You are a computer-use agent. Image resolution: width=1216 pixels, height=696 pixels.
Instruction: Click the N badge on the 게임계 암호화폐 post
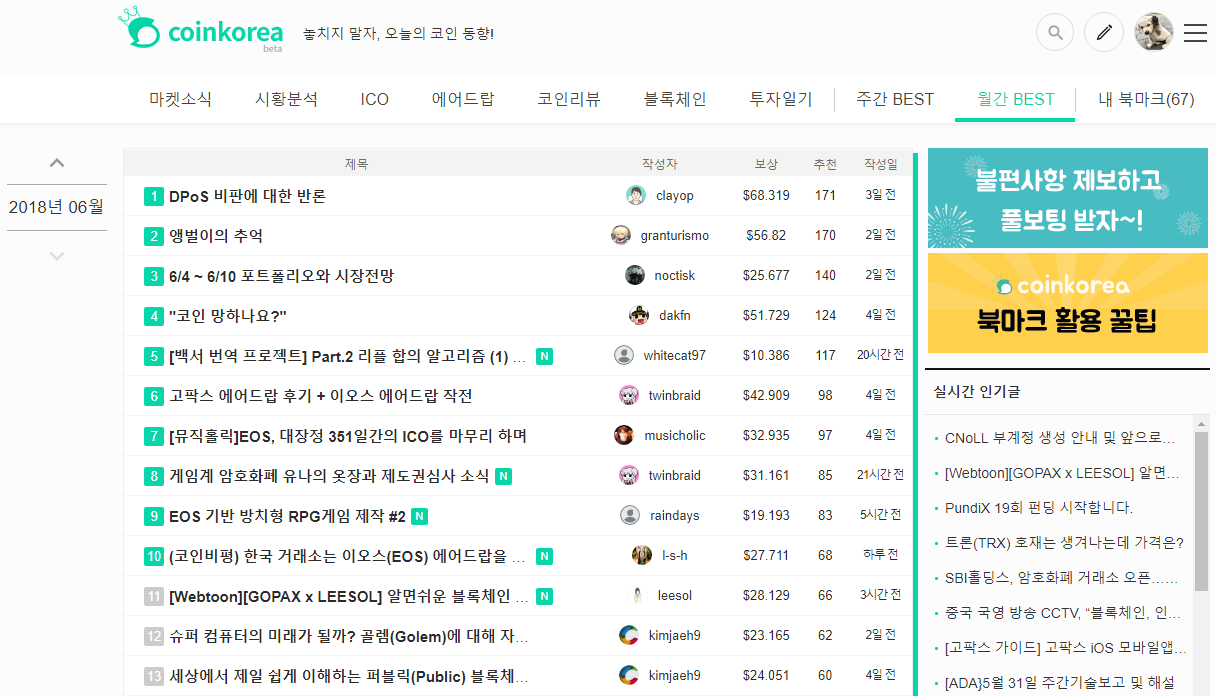click(503, 476)
